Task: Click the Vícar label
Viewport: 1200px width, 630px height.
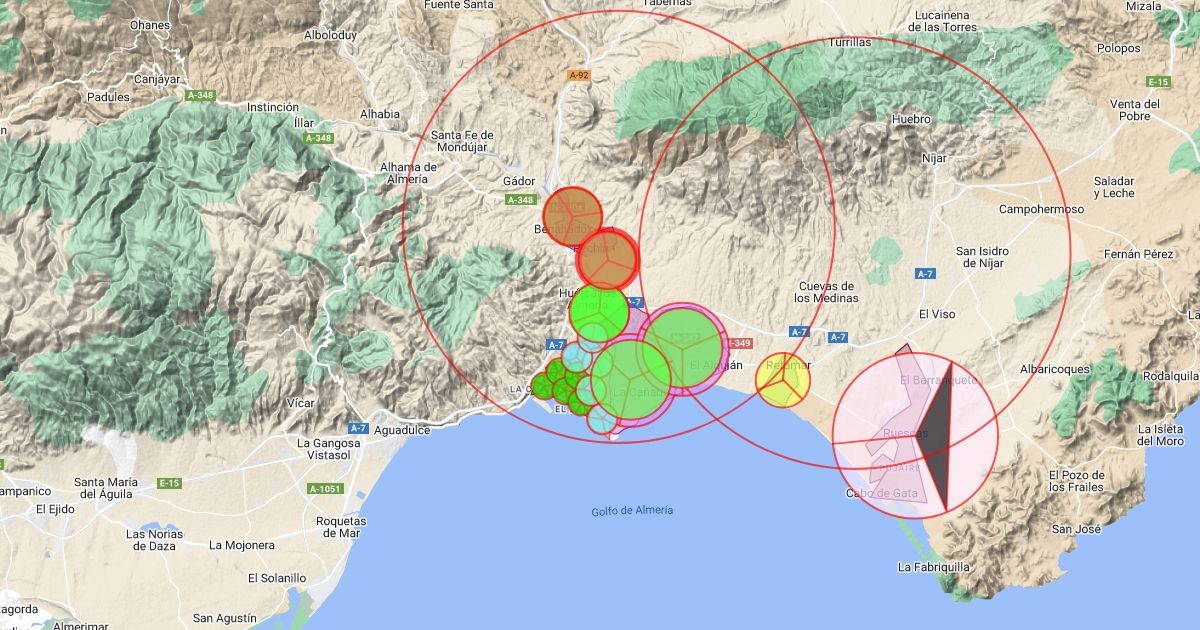Action: coord(300,403)
